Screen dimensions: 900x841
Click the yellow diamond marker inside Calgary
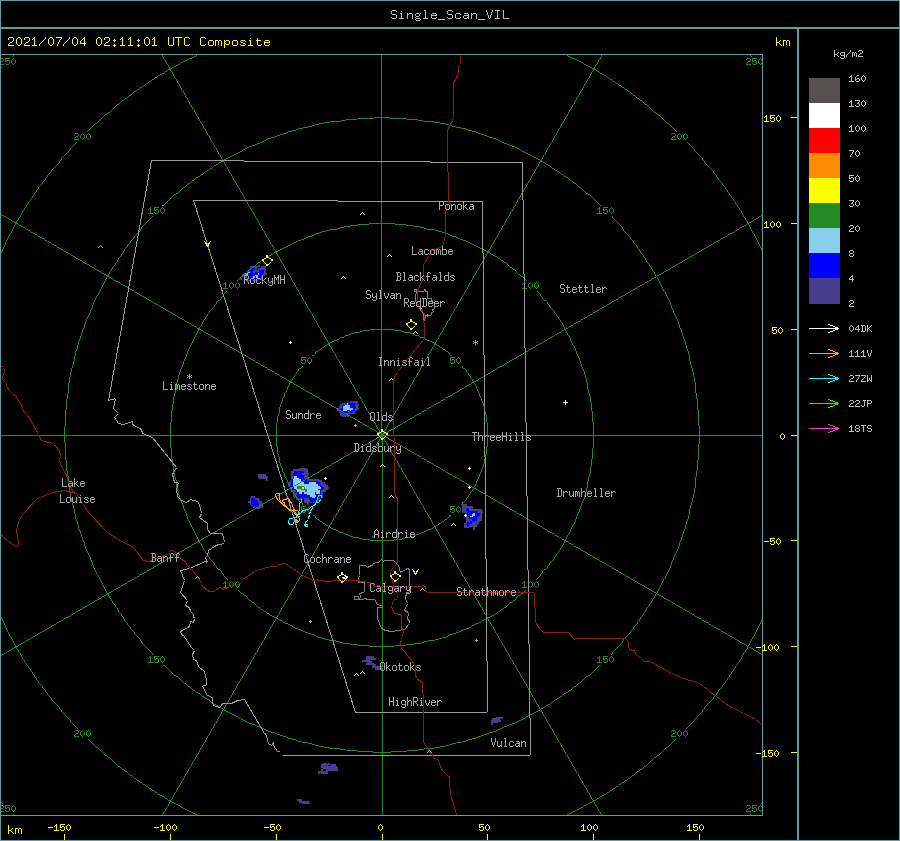pos(395,576)
